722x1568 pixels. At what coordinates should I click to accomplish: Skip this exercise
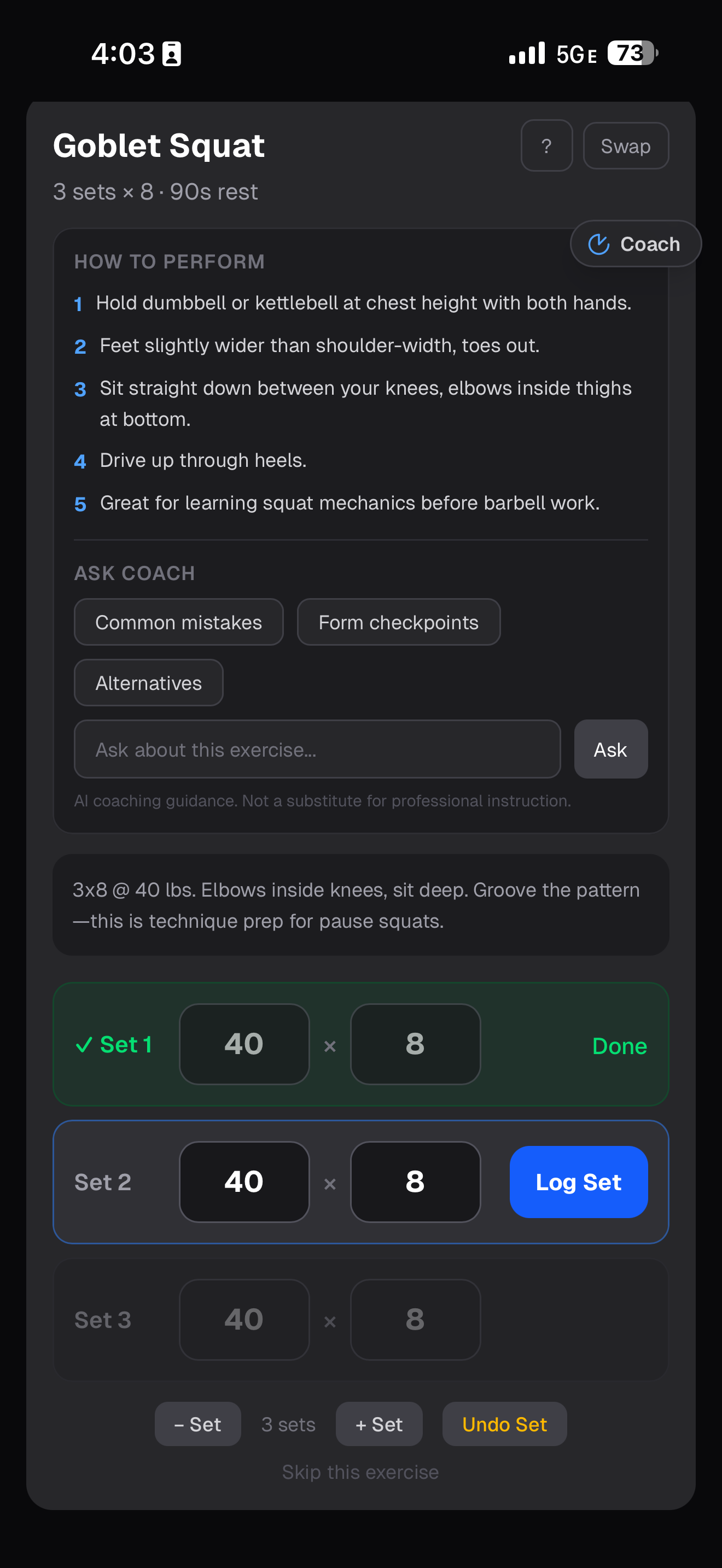[x=360, y=1471]
